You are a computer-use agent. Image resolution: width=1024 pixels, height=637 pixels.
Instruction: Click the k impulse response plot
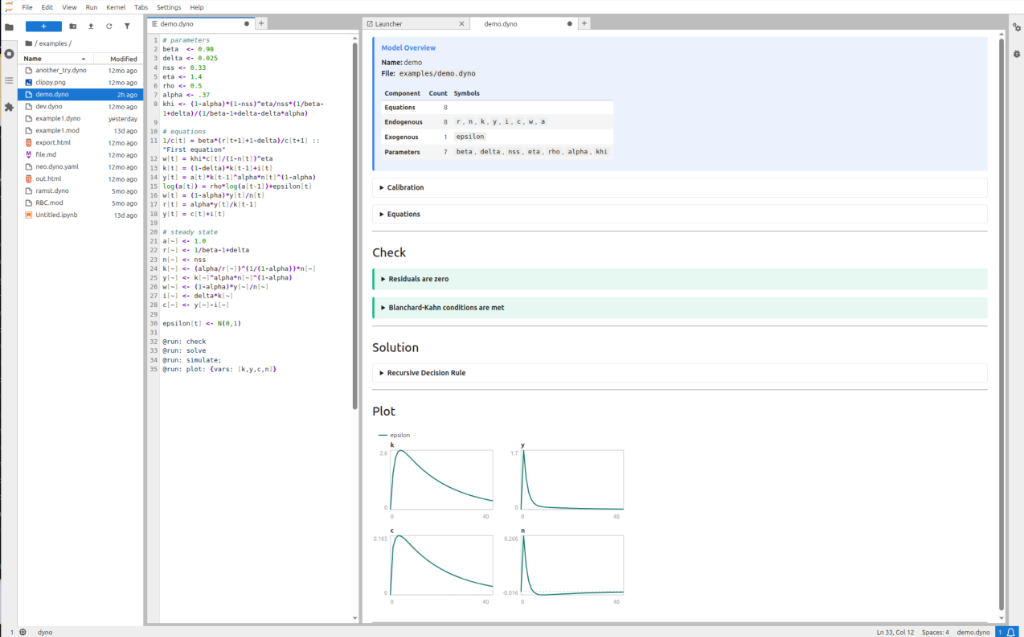tap(441, 480)
